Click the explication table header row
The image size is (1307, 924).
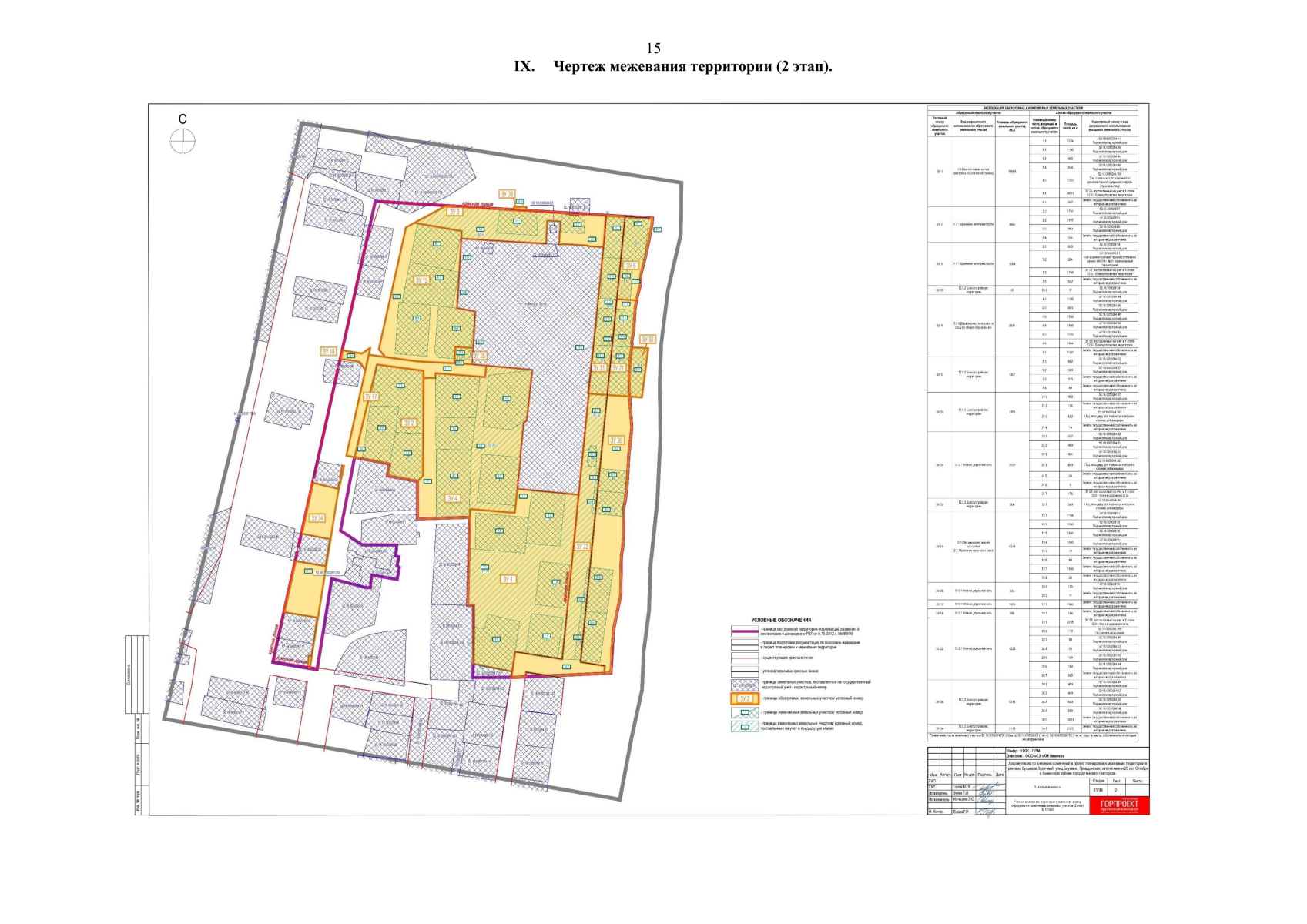coord(1033,109)
